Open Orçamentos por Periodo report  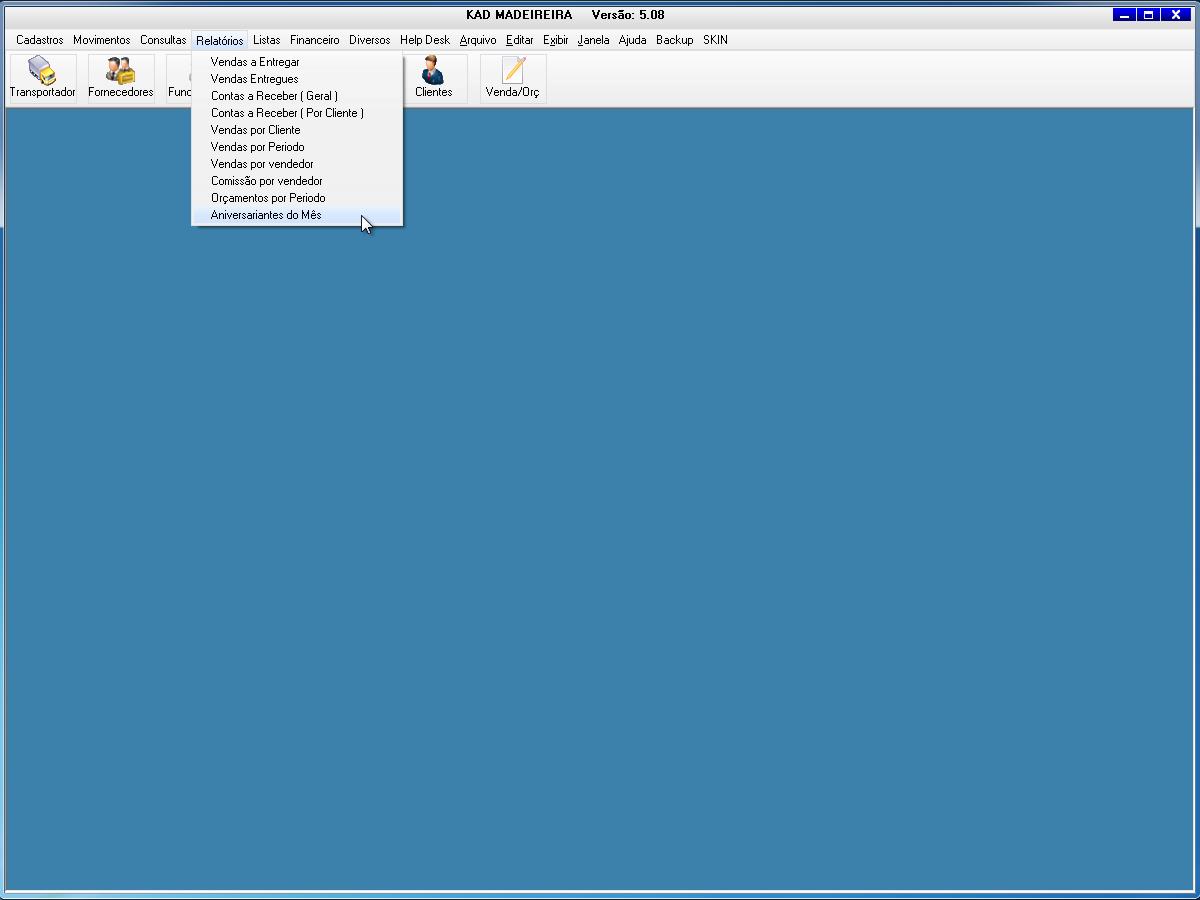(x=297, y=198)
